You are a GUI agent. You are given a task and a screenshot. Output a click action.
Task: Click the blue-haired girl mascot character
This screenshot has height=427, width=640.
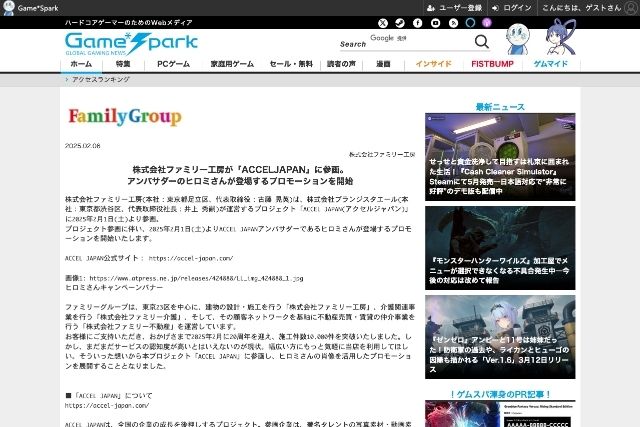(x=561, y=38)
